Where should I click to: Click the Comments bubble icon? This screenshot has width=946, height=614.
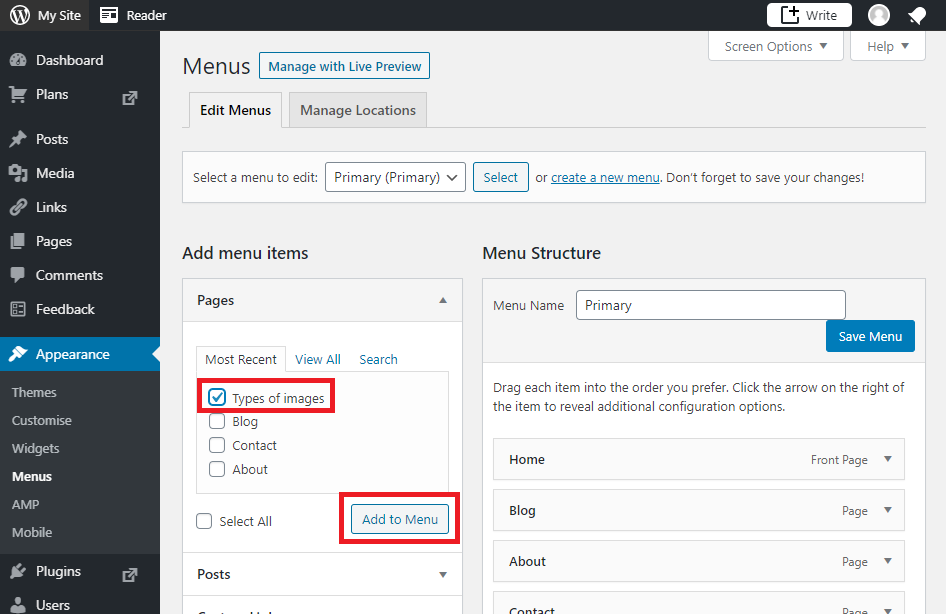pyautogui.click(x=18, y=275)
